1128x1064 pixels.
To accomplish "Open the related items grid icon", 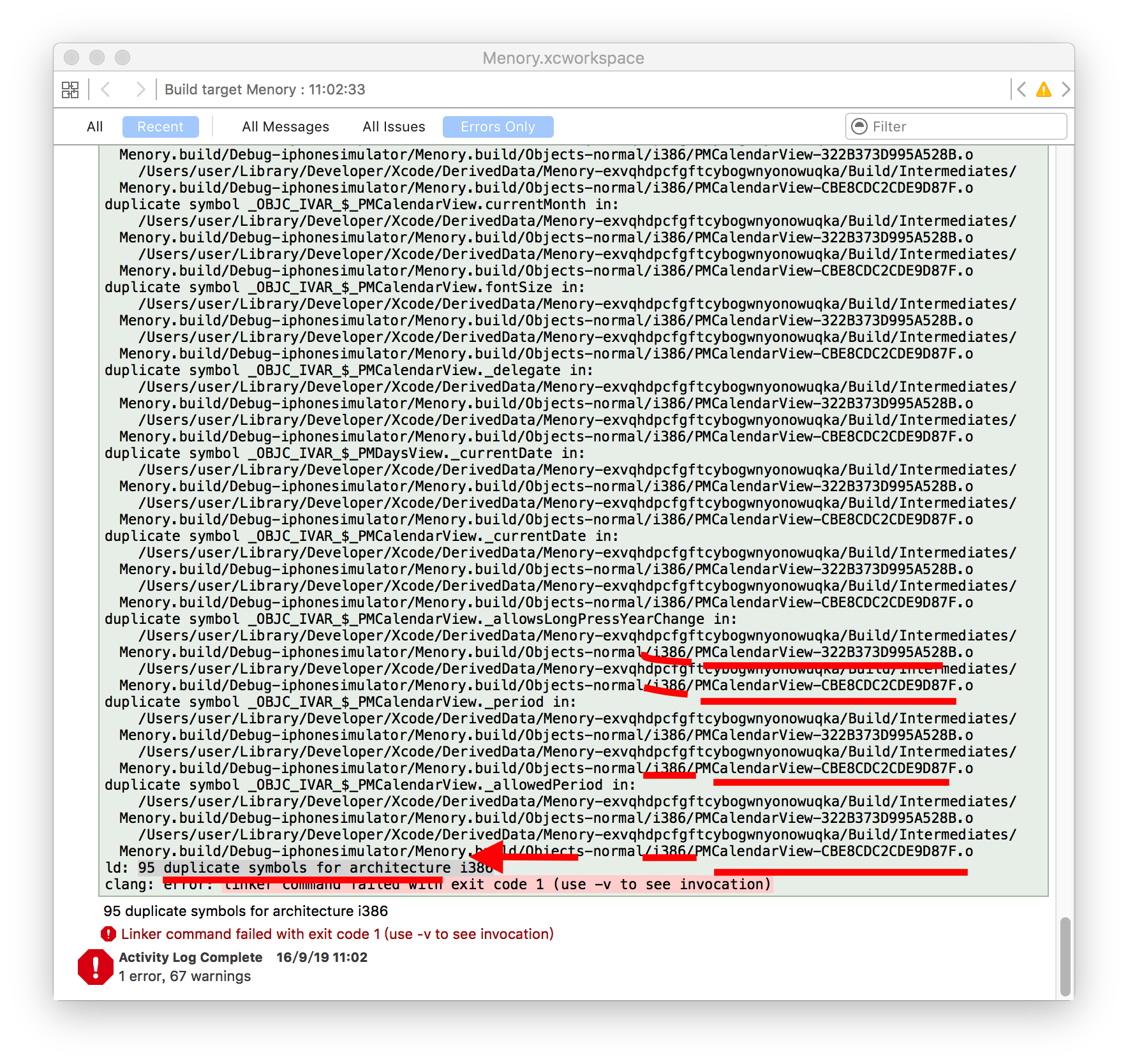I will [x=70, y=90].
